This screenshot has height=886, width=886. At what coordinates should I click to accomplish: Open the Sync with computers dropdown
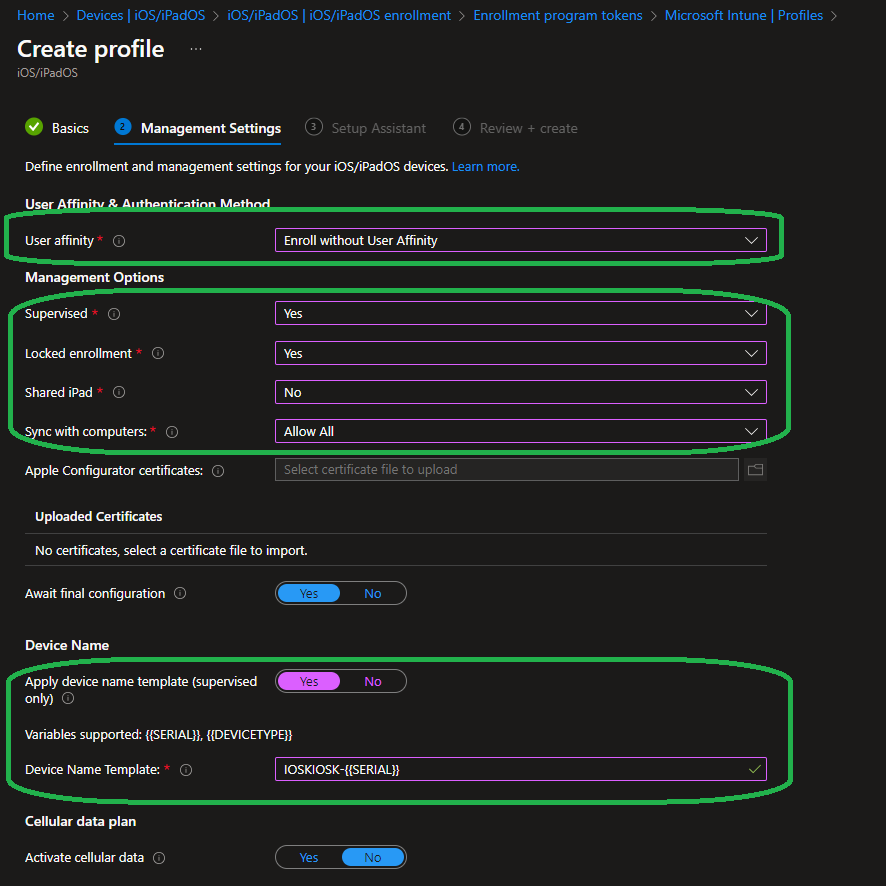(x=520, y=431)
